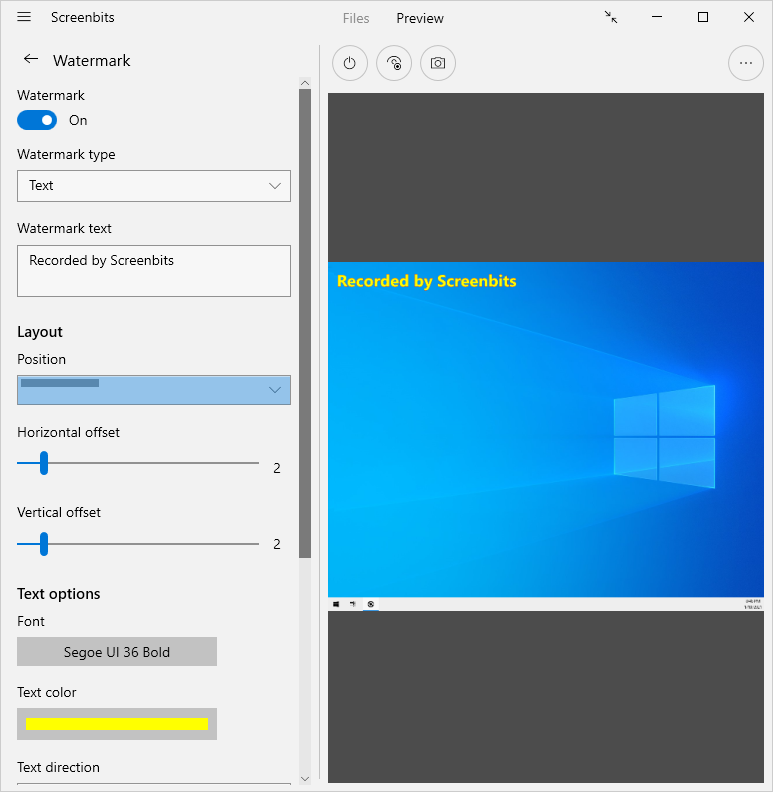Go back from Watermark settings
Viewport: 773px width, 792px height.
pyautogui.click(x=31, y=60)
